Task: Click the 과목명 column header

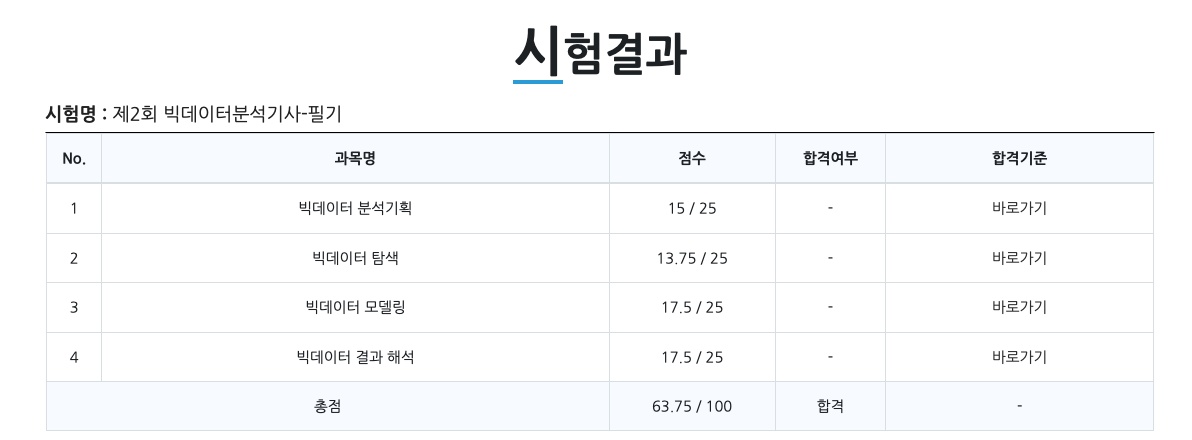Action: [x=355, y=158]
